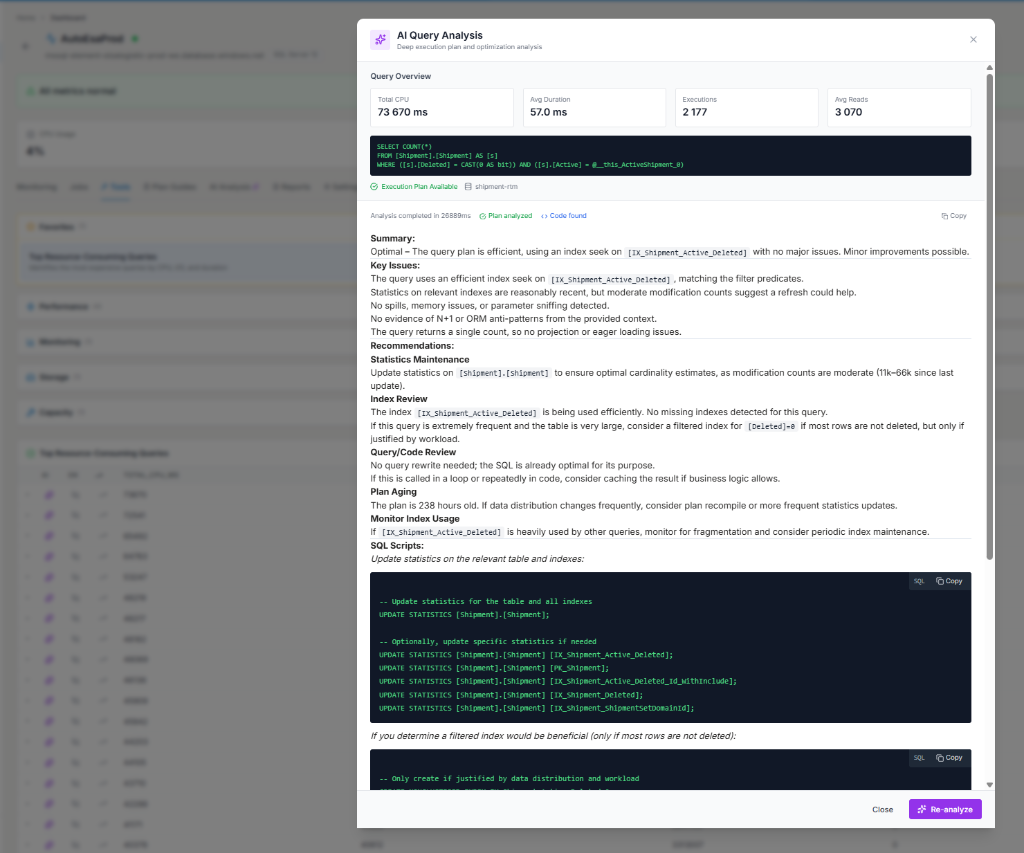
Task: Select the Total CPU metric card
Action: pyautogui.click(x=441, y=107)
